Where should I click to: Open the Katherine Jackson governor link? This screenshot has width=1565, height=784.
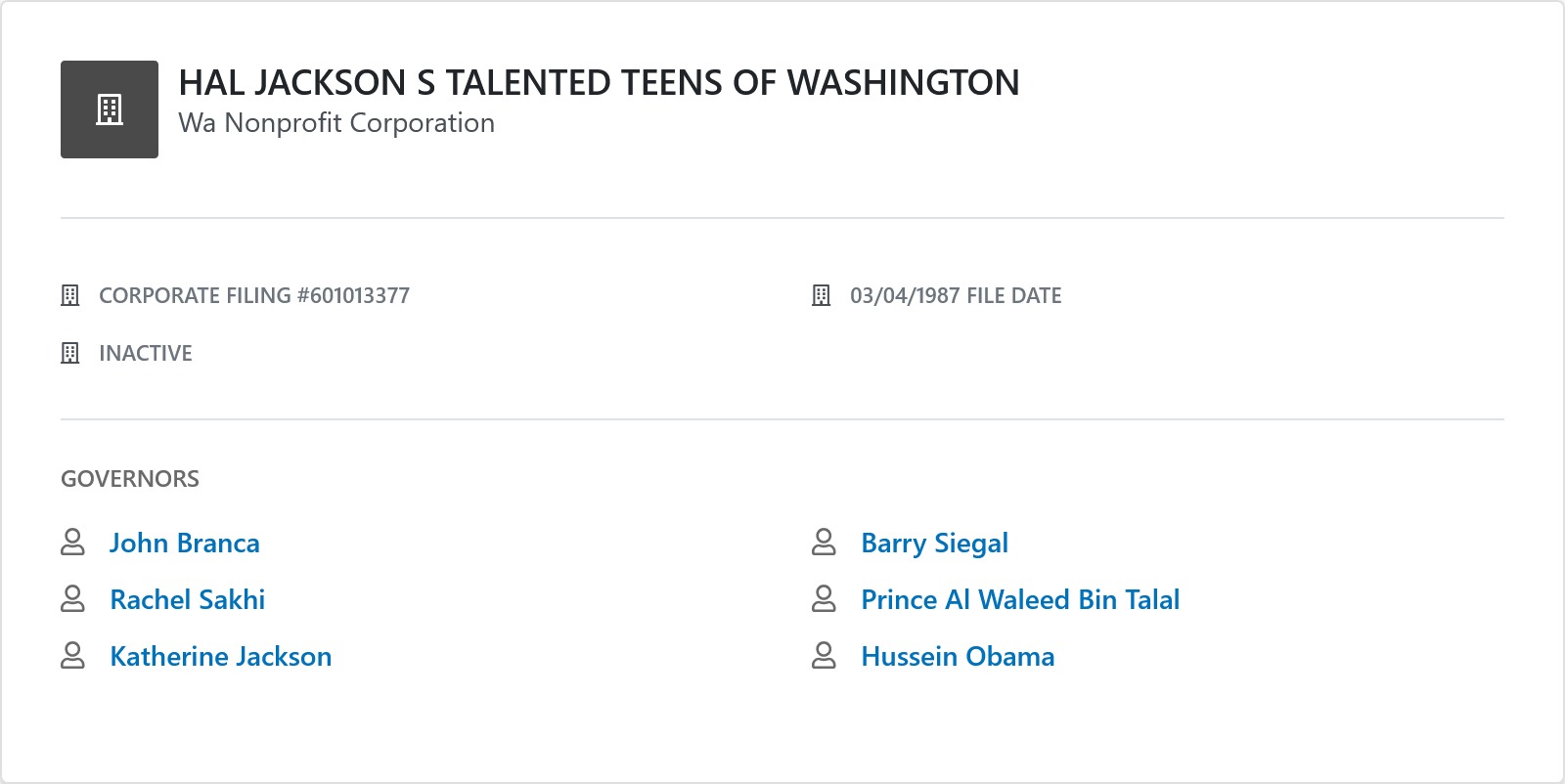[x=221, y=657]
